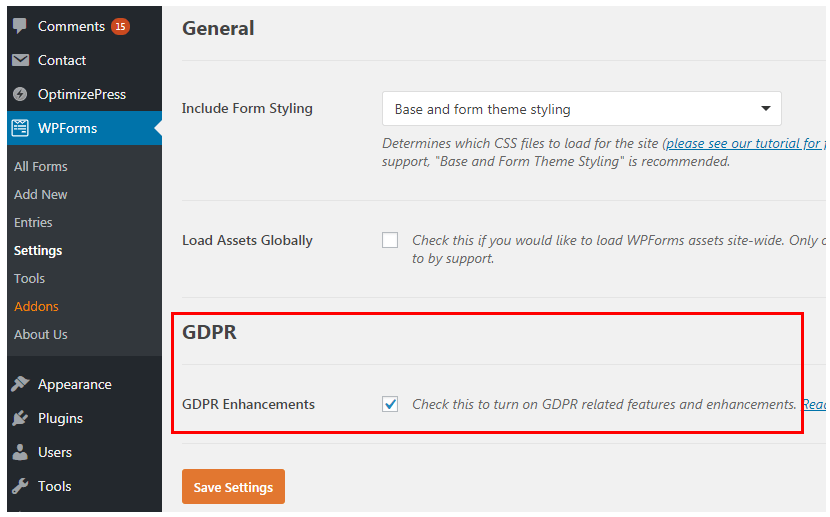This screenshot has width=830, height=517.
Task: Open All Forms submenu item
Action: click(x=41, y=166)
